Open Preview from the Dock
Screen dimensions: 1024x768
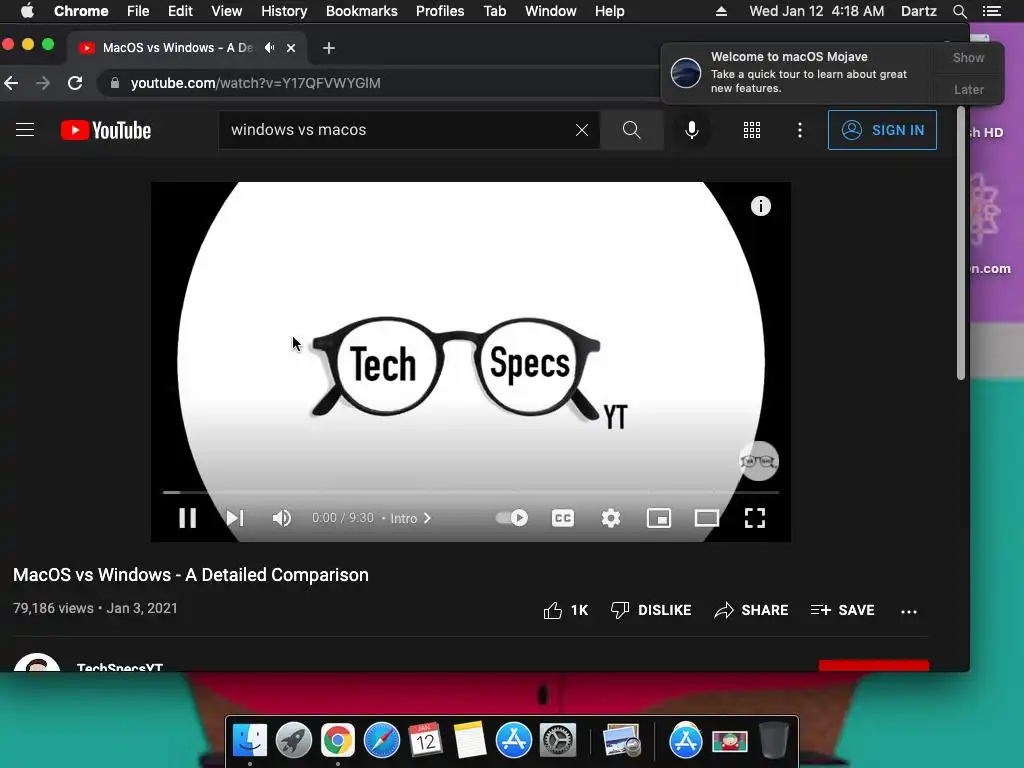[621, 740]
